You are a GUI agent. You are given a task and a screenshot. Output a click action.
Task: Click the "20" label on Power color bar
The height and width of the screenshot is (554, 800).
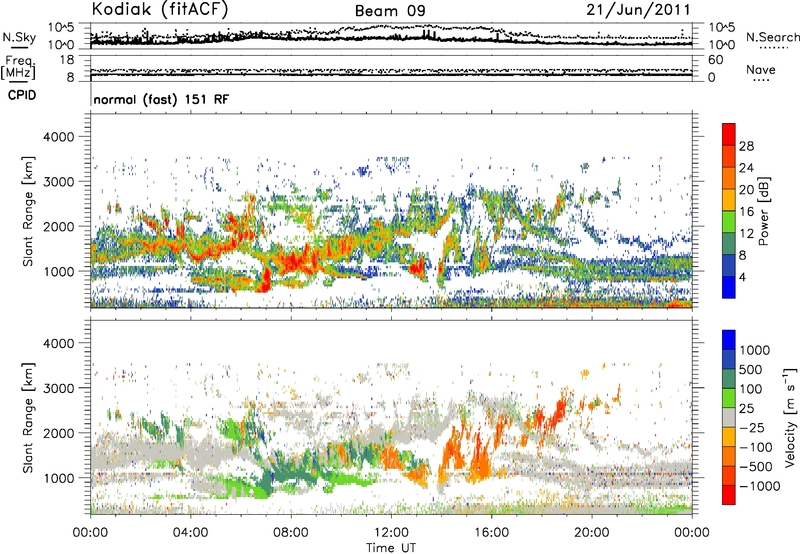pyautogui.click(x=746, y=190)
